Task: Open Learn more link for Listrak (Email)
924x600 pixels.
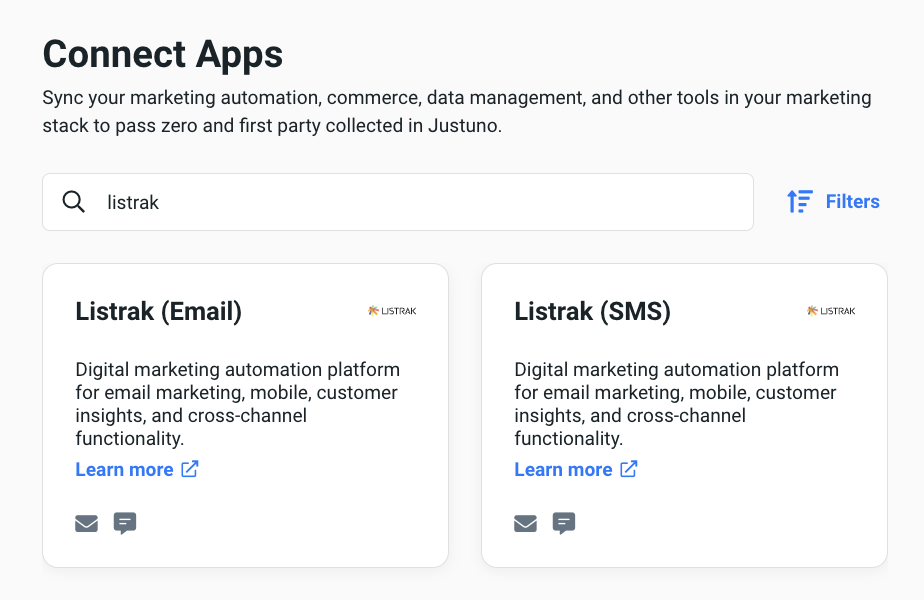Action: 124,469
